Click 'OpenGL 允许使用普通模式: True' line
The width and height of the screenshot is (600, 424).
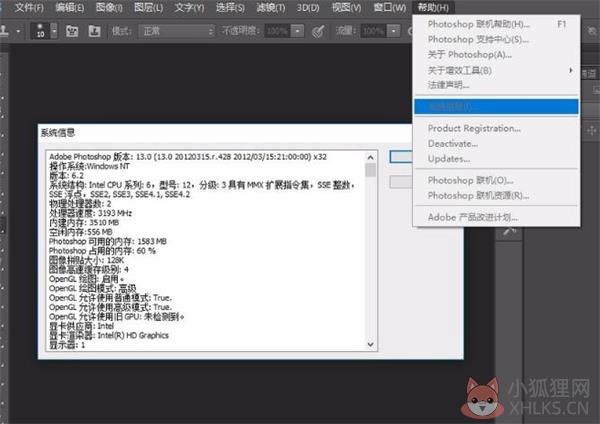111,298
